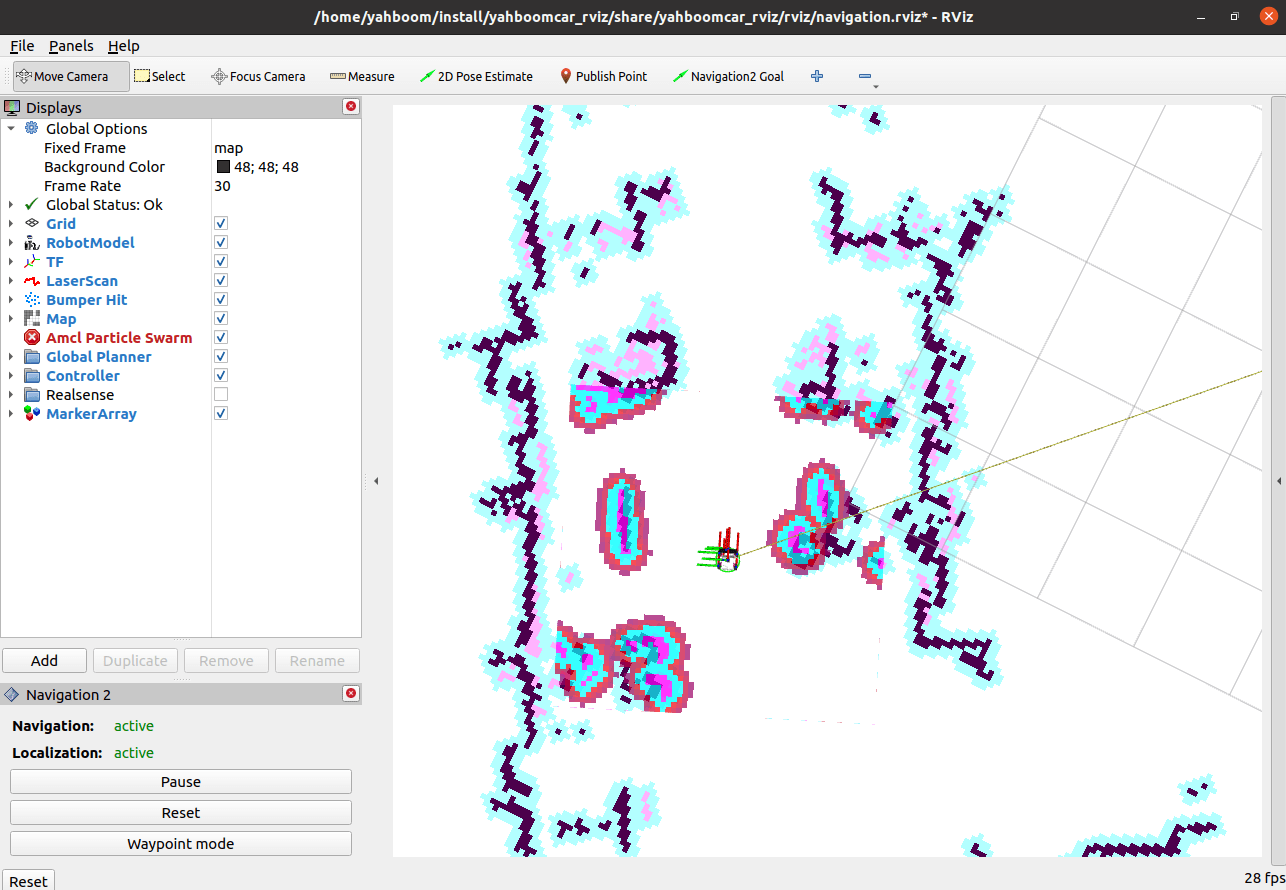Image resolution: width=1286 pixels, height=890 pixels.
Task: Enable the Realsense display checkbox
Action: (x=221, y=395)
